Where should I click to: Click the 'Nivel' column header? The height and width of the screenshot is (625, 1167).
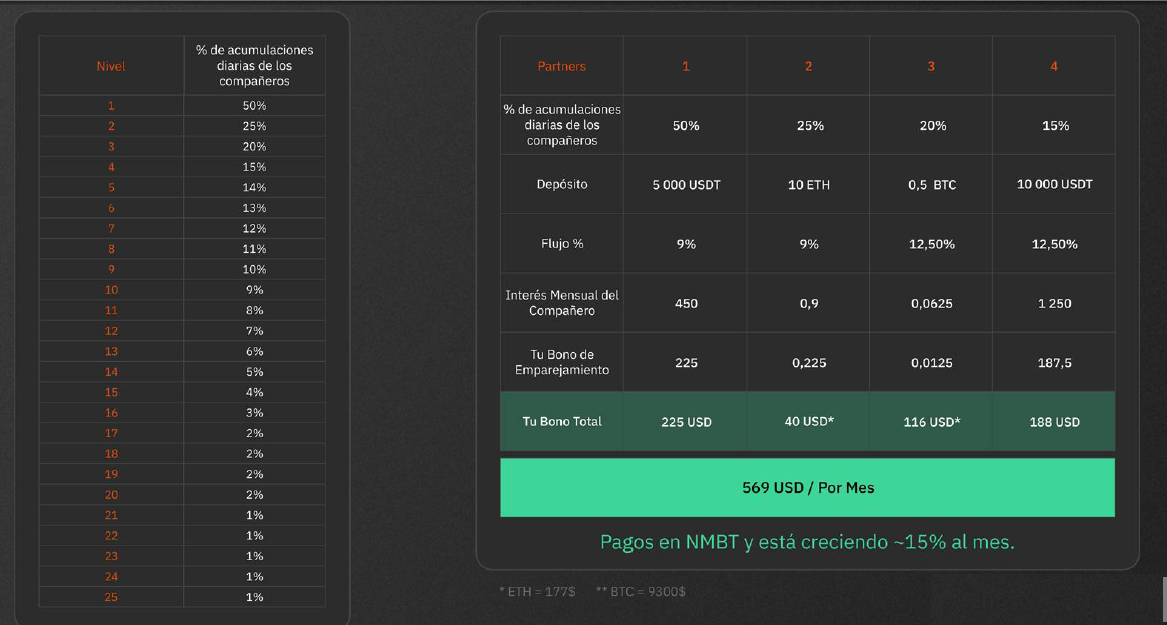[x=111, y=66]
